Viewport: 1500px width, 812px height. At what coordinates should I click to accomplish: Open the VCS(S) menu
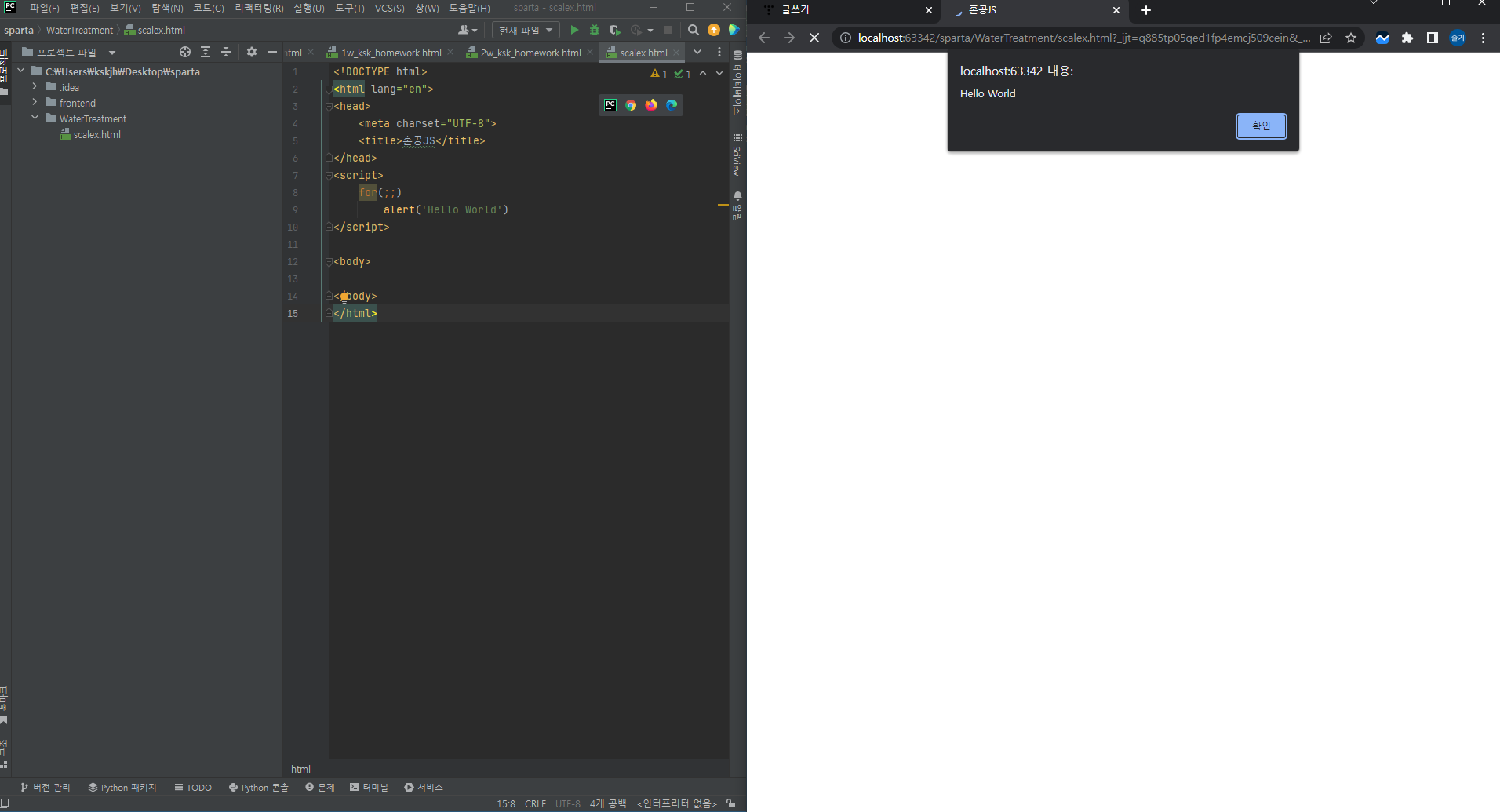(x=390, y=8)
